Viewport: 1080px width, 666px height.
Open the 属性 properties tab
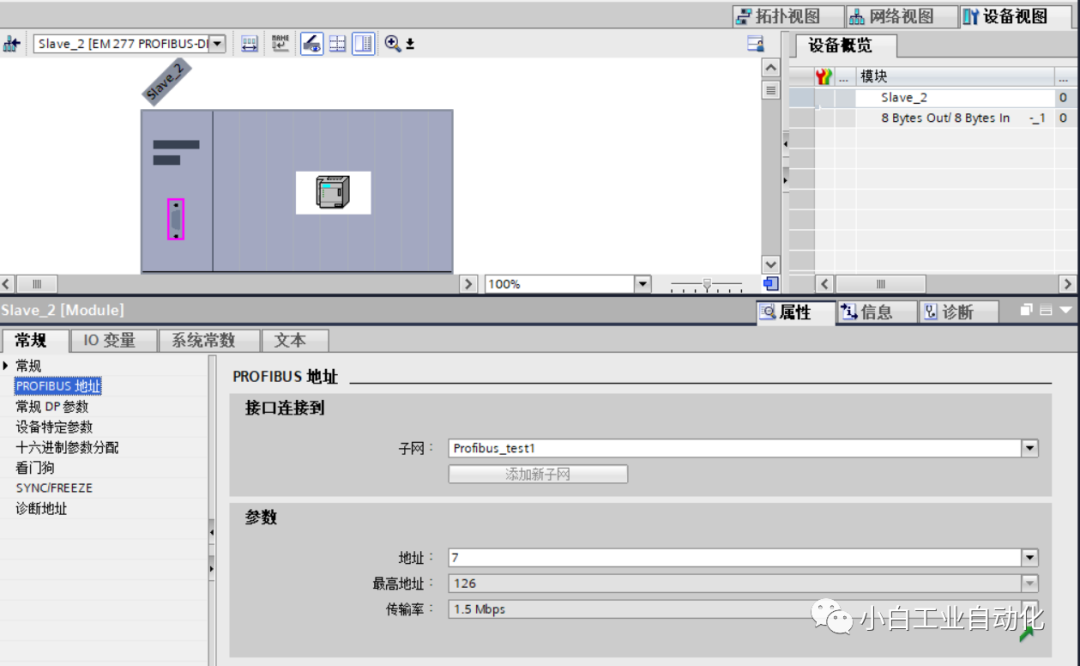pos(796,312)
